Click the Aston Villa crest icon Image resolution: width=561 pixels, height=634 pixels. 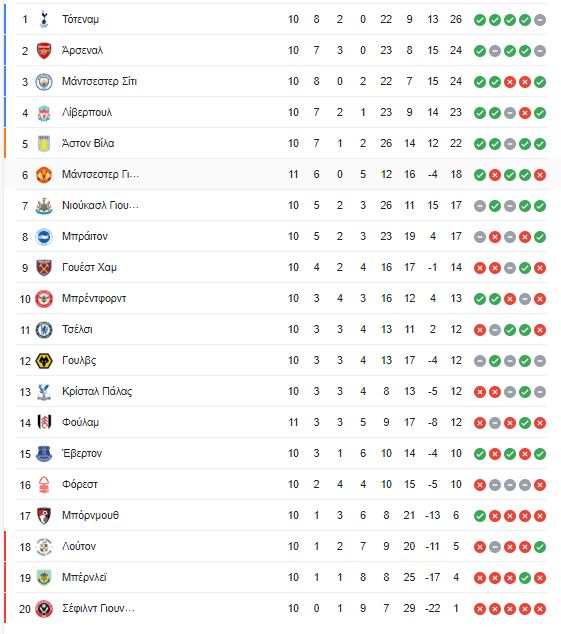coord(44,144)
